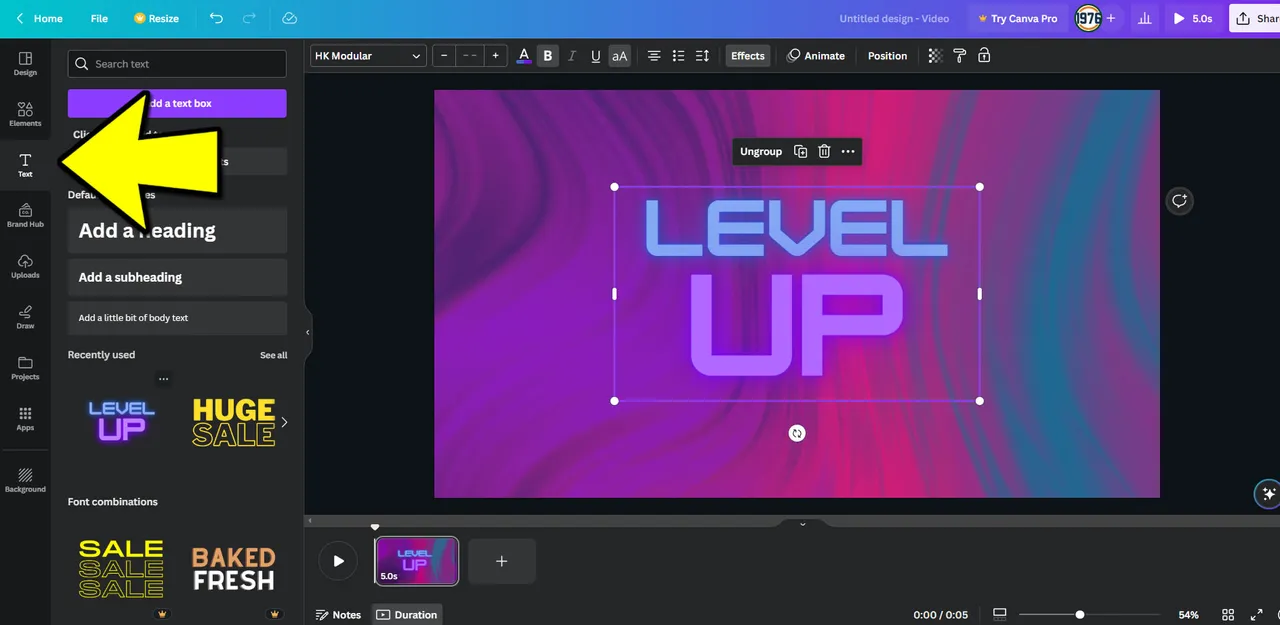This screenshot has height=625, width=1280.
Task: Click the Position button
Action: pyautogui.click(x=887, y=56)
